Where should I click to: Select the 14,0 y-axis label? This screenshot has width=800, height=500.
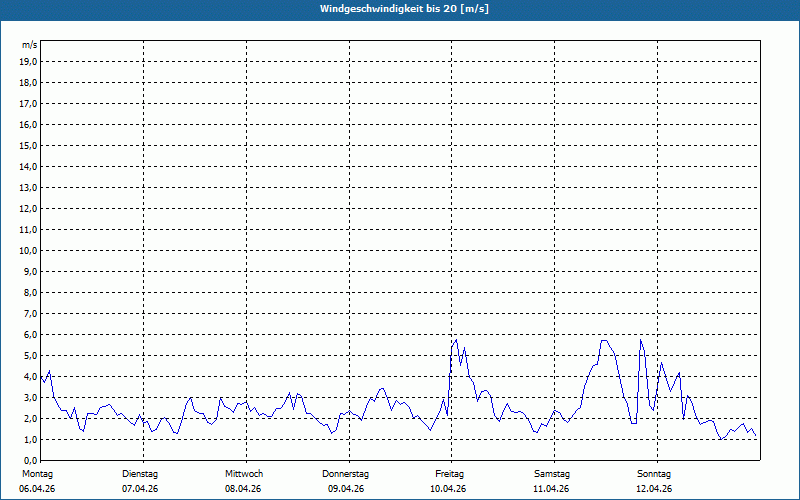(x=28, y=166)
